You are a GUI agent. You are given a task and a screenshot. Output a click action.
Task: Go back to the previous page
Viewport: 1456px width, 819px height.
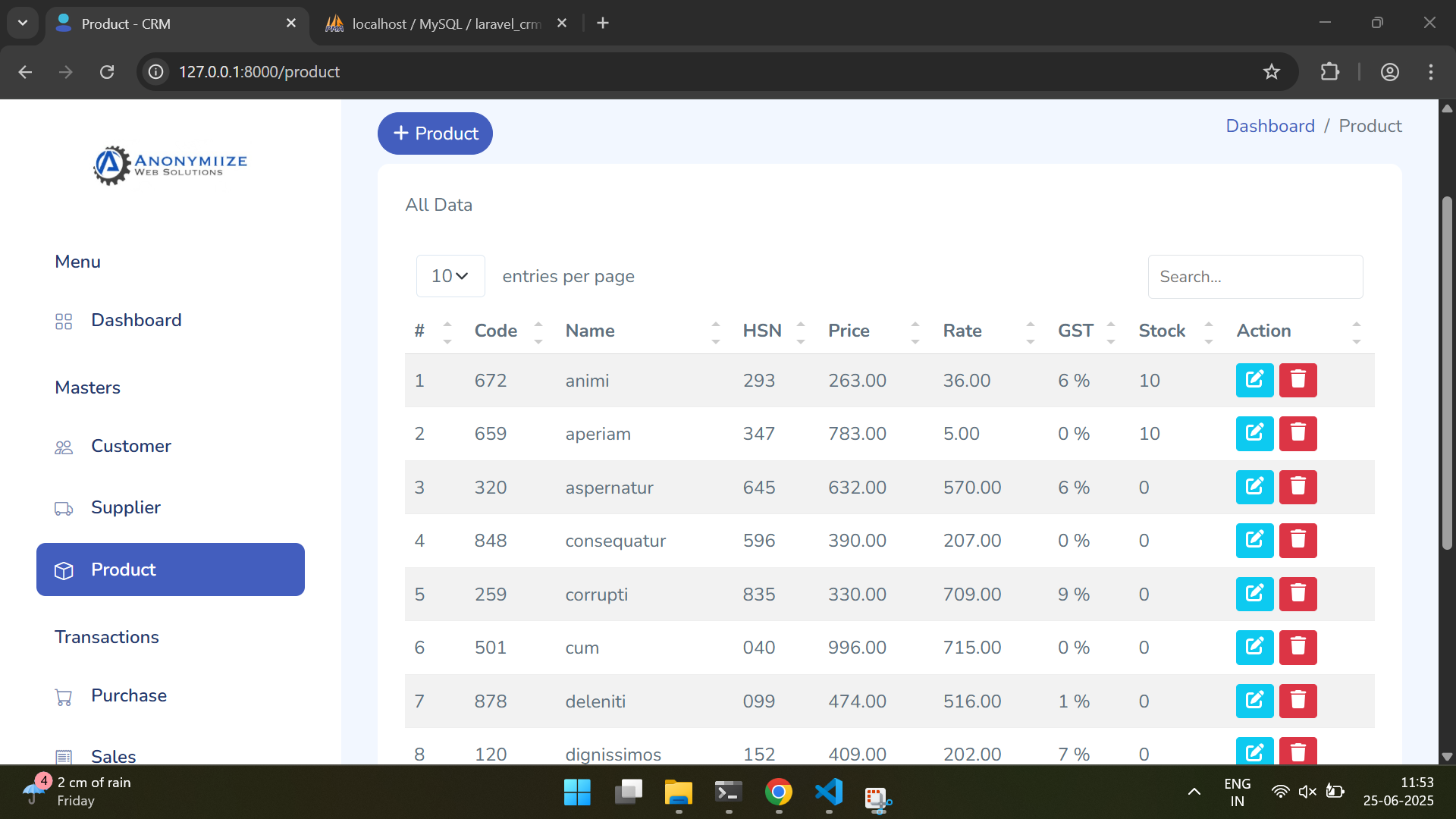25,72
